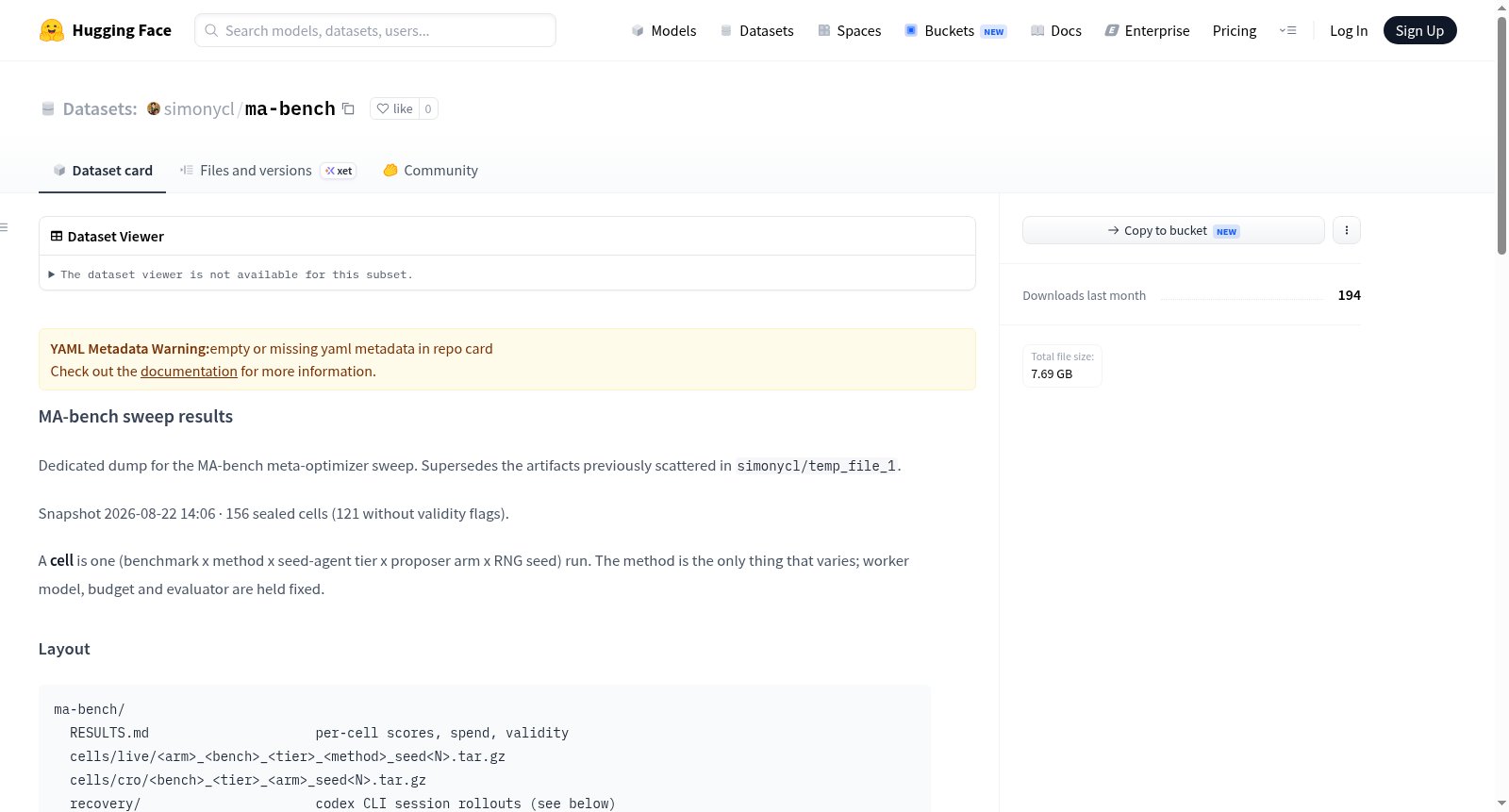Go to the Datasets page

[757, 30]
